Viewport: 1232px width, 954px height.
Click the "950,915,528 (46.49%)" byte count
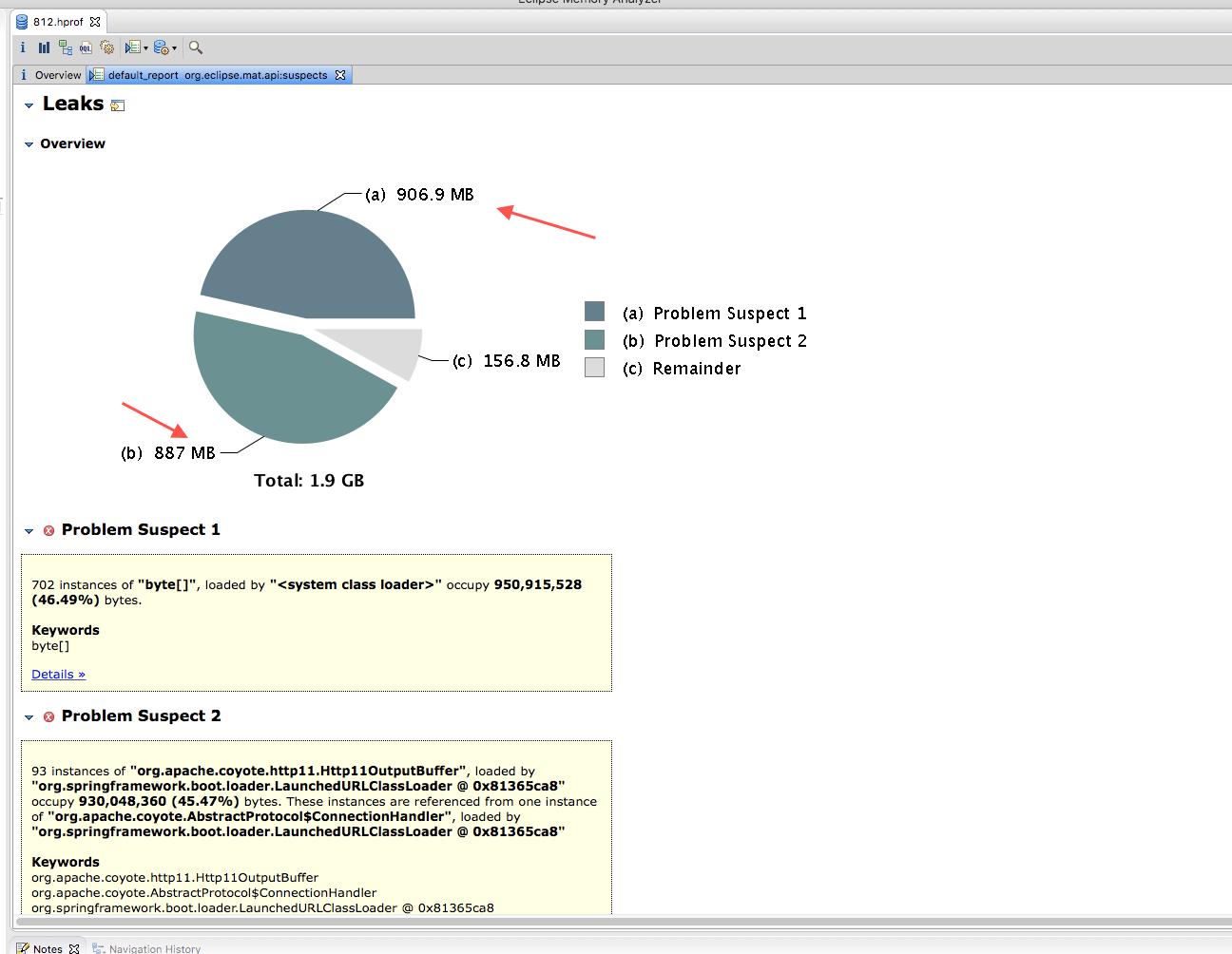[x=538, y=584]
